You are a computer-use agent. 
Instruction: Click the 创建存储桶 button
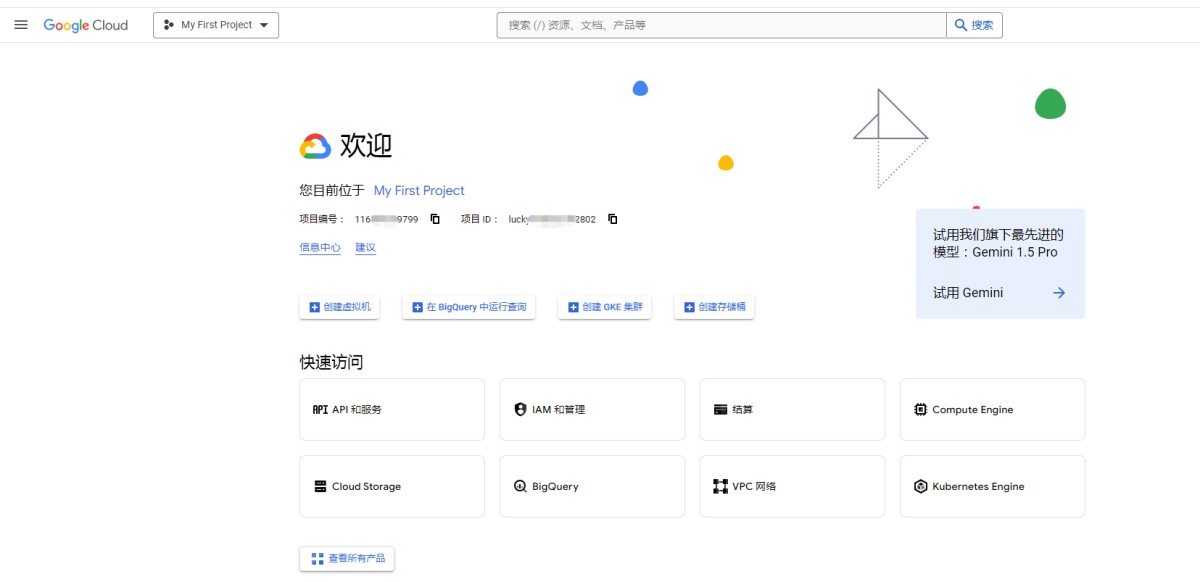tap(714, 307)
